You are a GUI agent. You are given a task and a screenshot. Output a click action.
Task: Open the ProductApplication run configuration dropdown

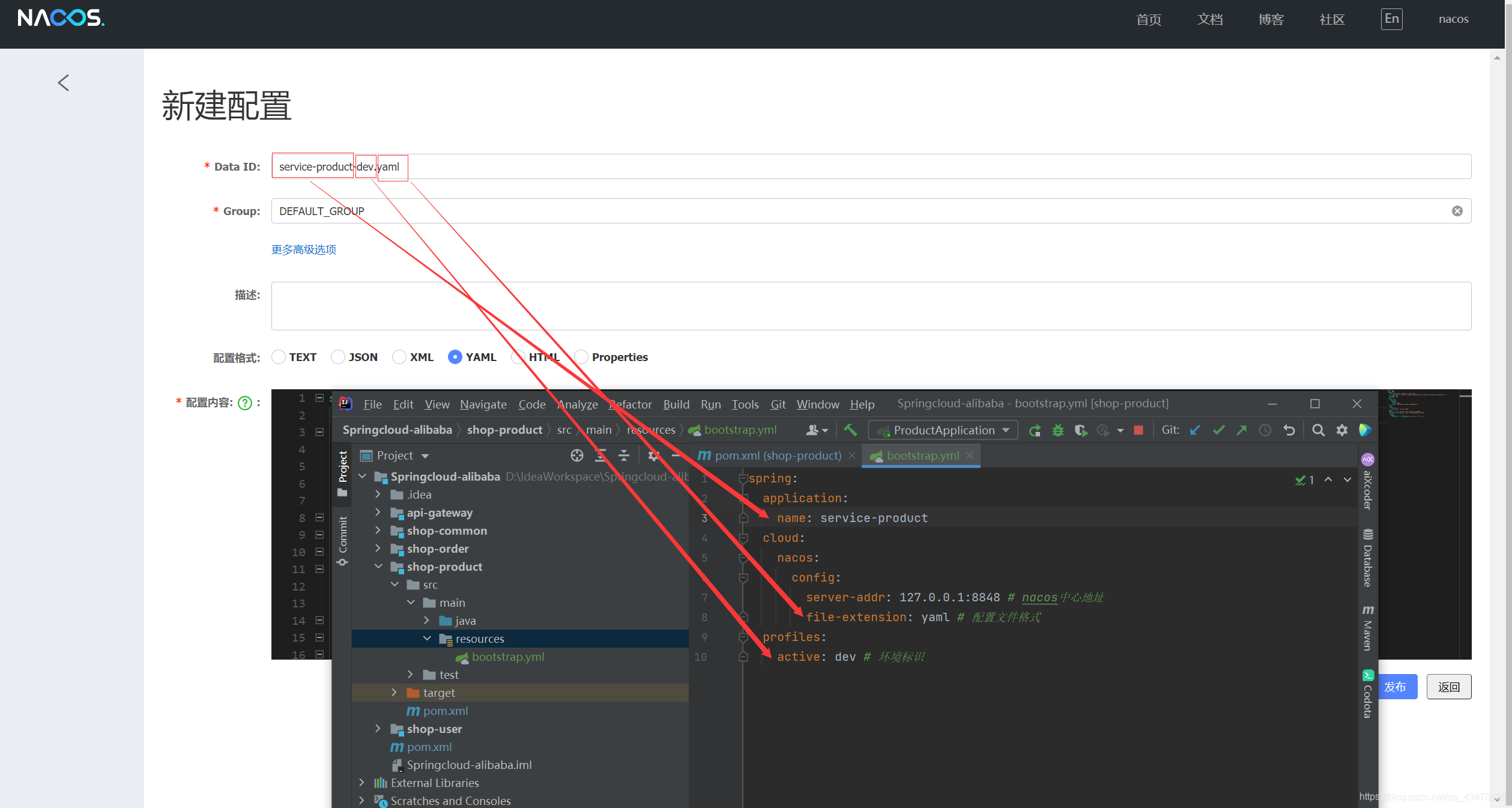[x=943, y=430]
